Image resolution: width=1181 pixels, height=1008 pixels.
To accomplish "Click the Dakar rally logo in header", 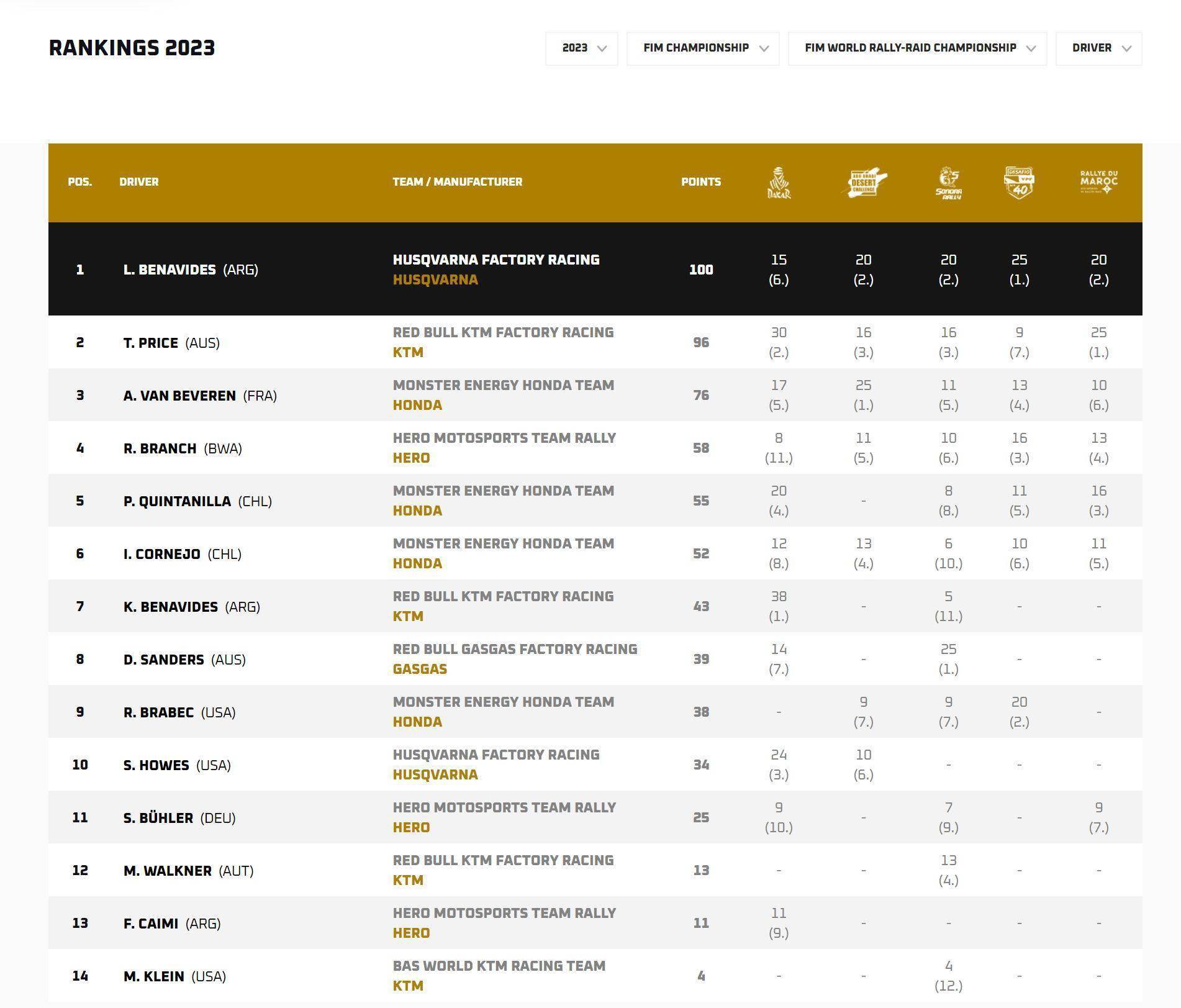I will tap(779, 183).
